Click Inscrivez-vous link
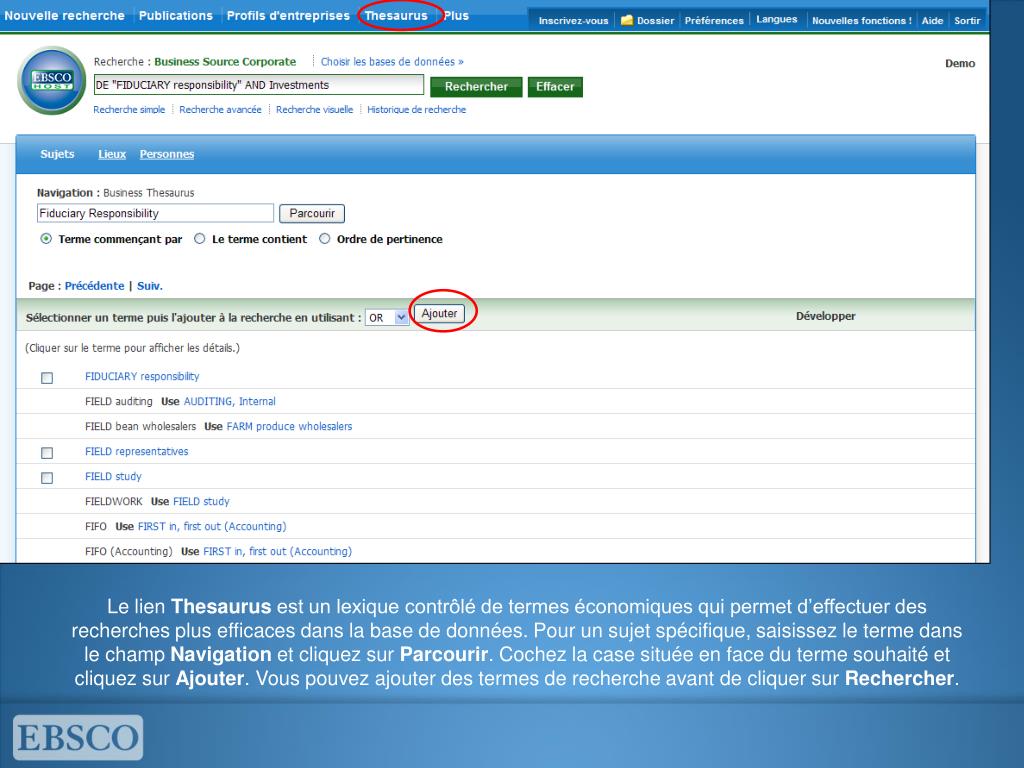The width and height of the screenshot is (1024, 768). pos(573,20)
